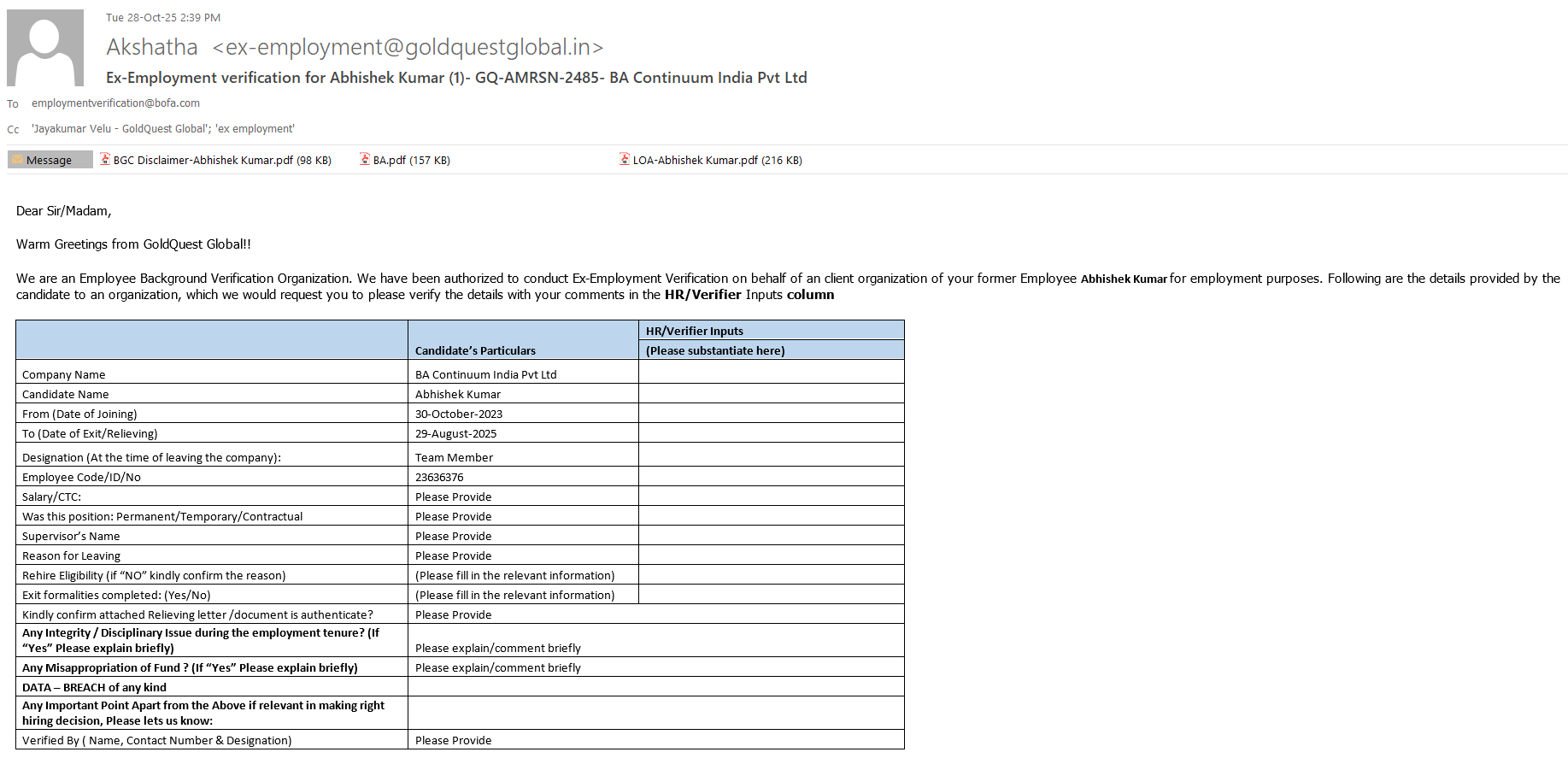Open LOA-Abhishek Kumar.pdf attachment

pos(711,160)
